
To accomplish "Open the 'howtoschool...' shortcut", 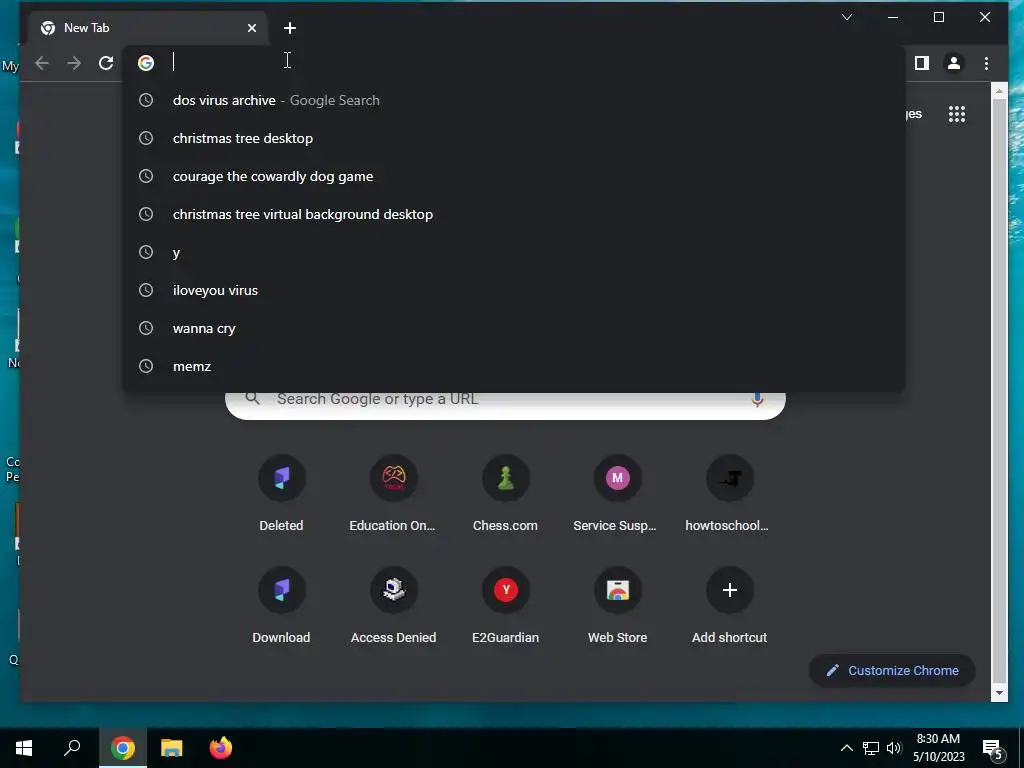I will [729, 493].
